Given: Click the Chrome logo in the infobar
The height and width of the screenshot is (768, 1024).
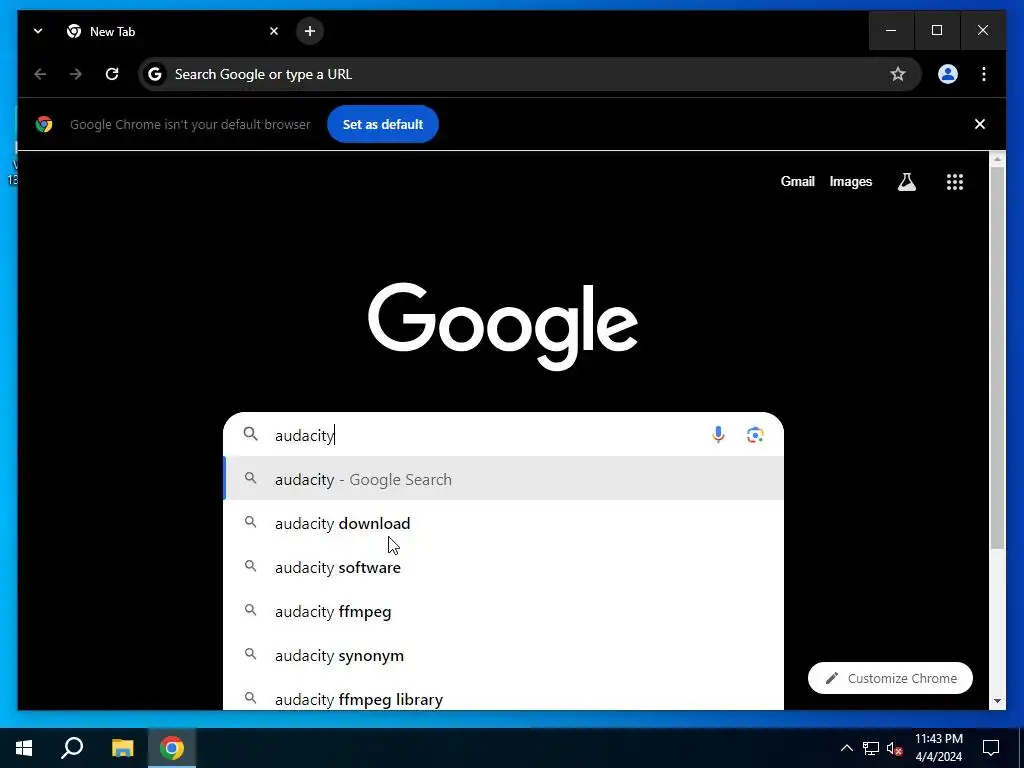Looking at the screenshot, I should point(44,124).
